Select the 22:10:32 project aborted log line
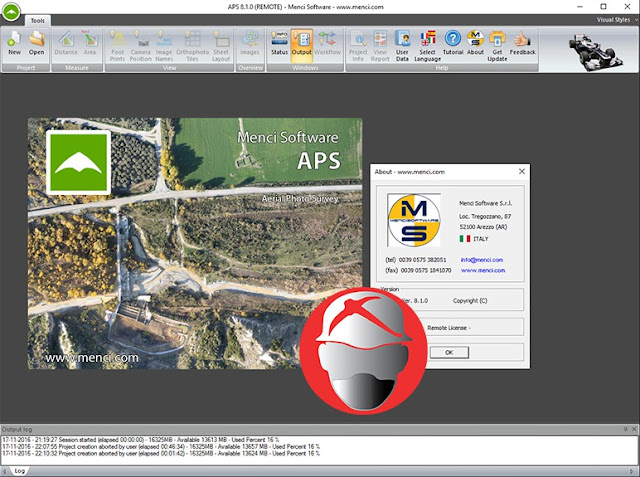Image resolution: width=640 pixels, height=477 pixels. click(x=161, y=453)
